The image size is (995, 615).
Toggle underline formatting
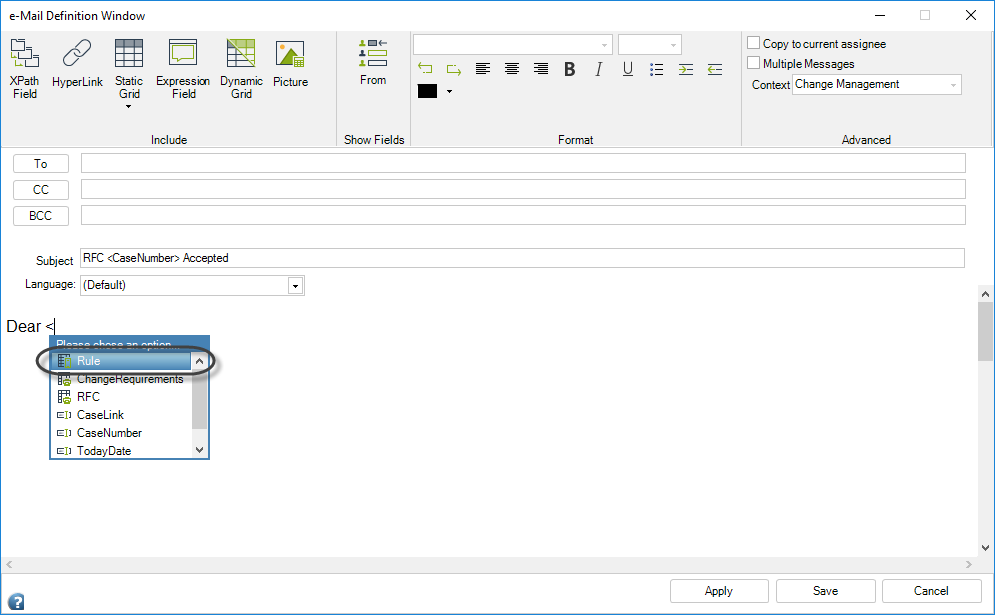(x=628, y=69)
